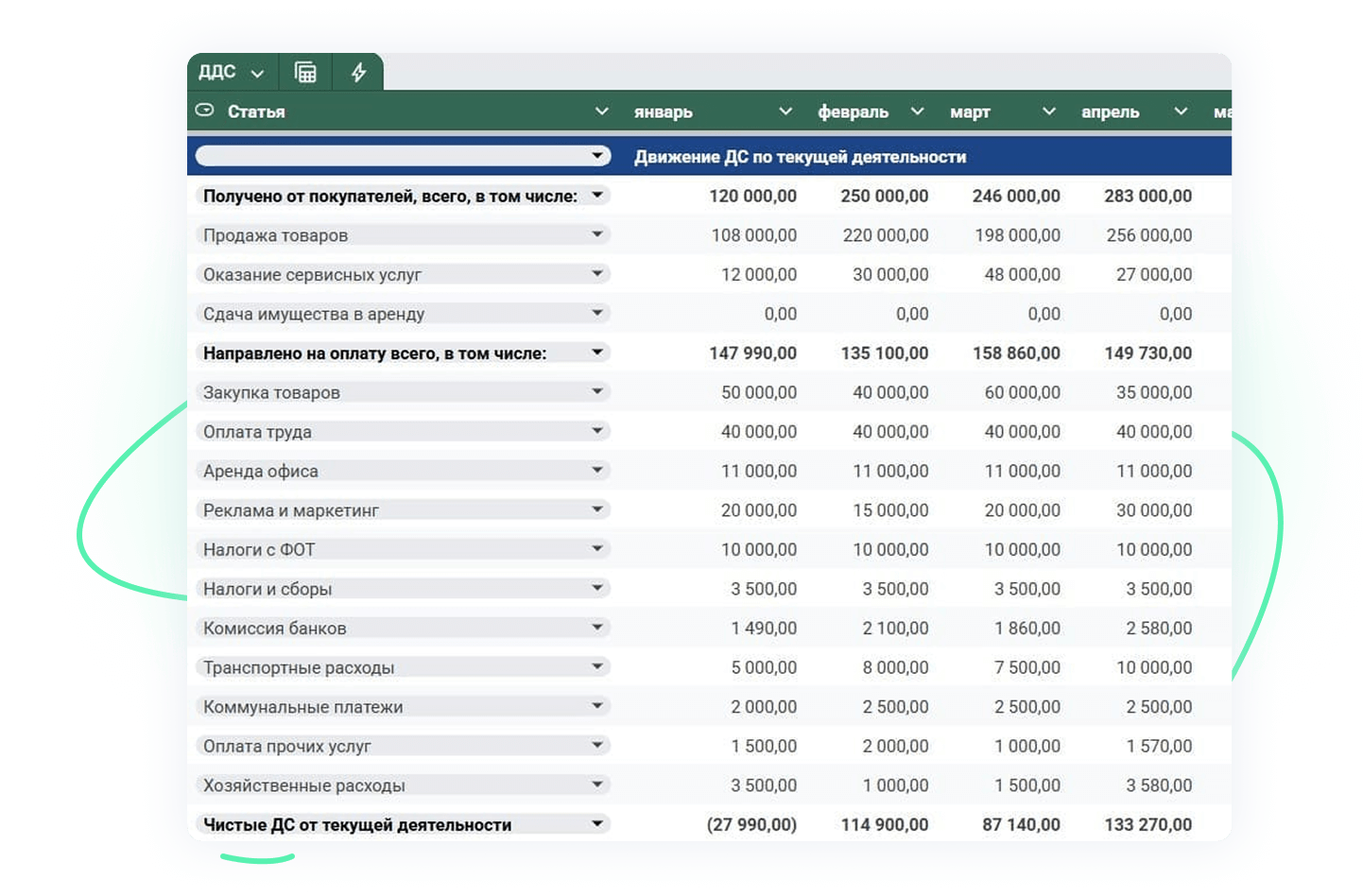Select апрель cell for Чистые ДС row
The image size is (1363, 896).
tap(1147, 824)
